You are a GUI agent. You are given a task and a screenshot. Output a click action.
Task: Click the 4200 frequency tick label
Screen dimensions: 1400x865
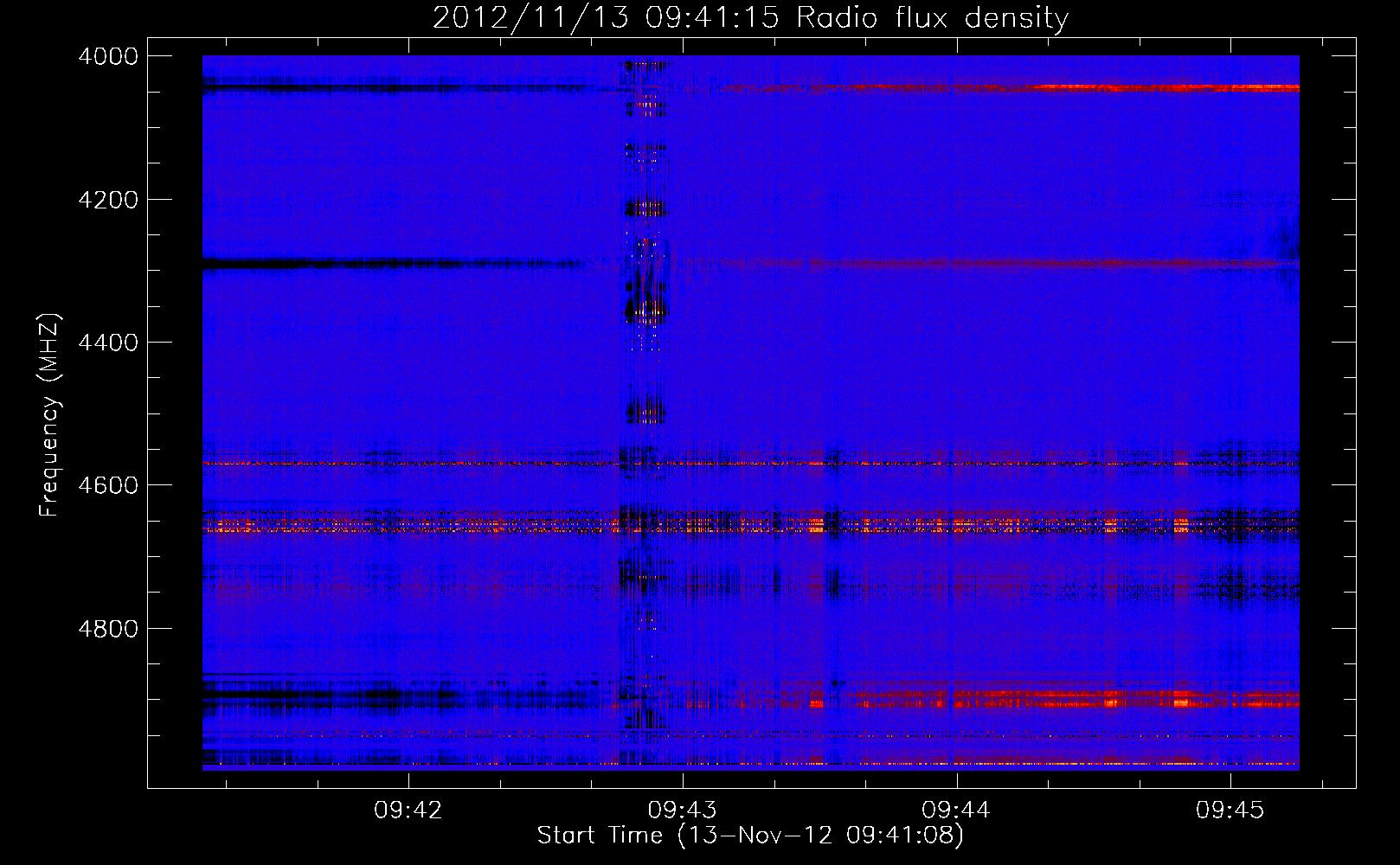[x=108, y=200]
